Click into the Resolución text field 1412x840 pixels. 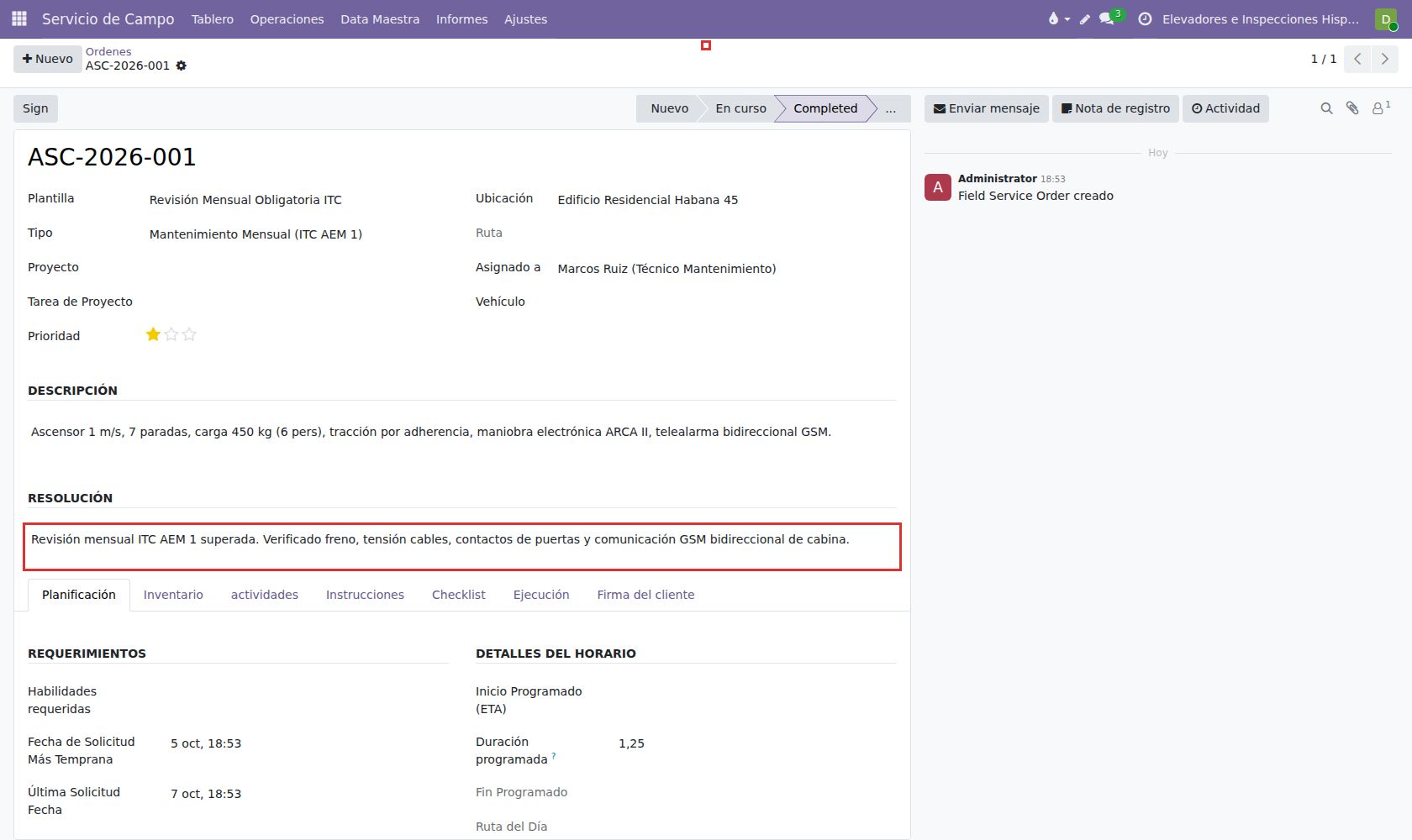click(x=462, y=547)
